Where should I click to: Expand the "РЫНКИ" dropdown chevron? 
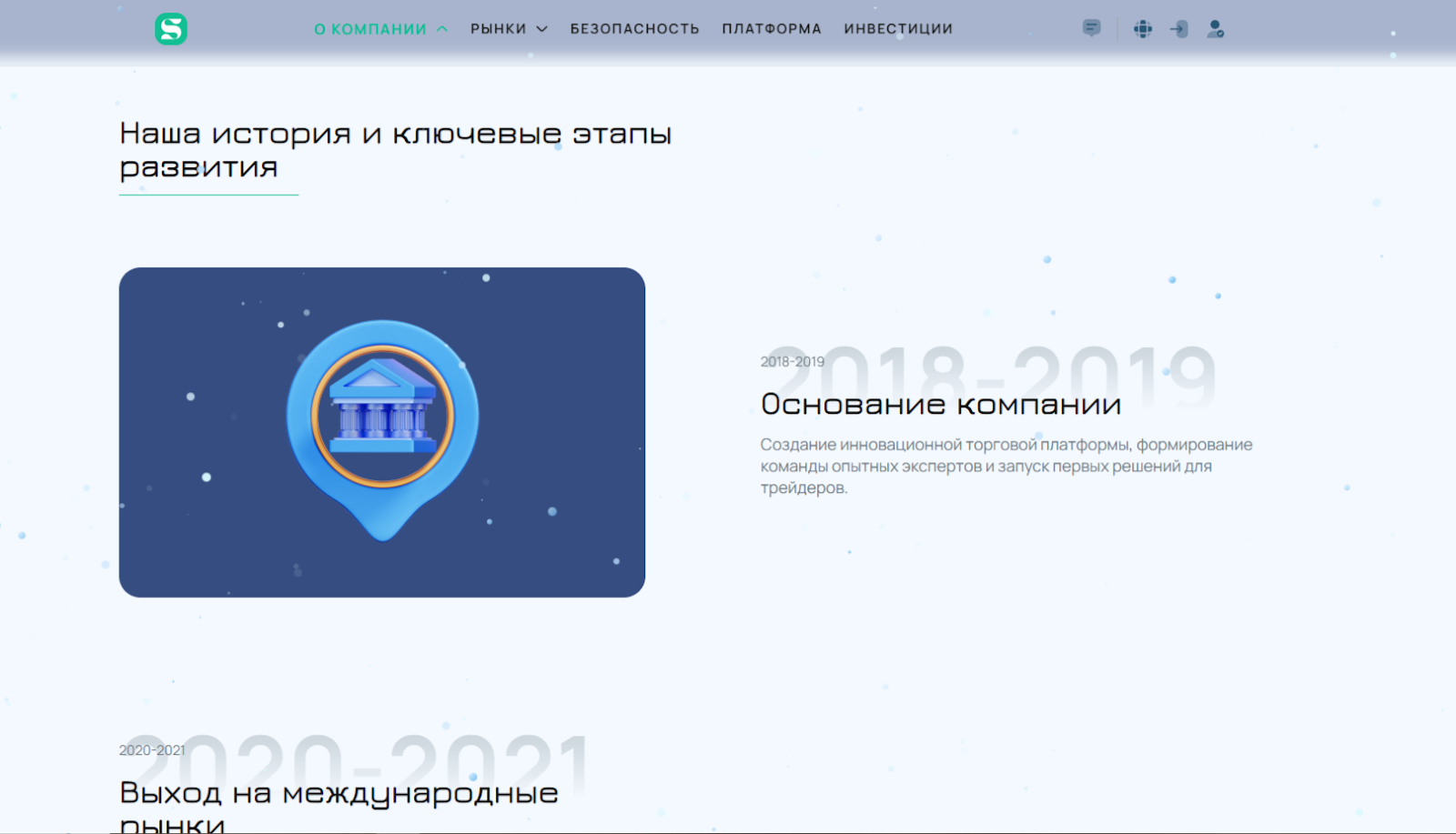coord(543,28)
